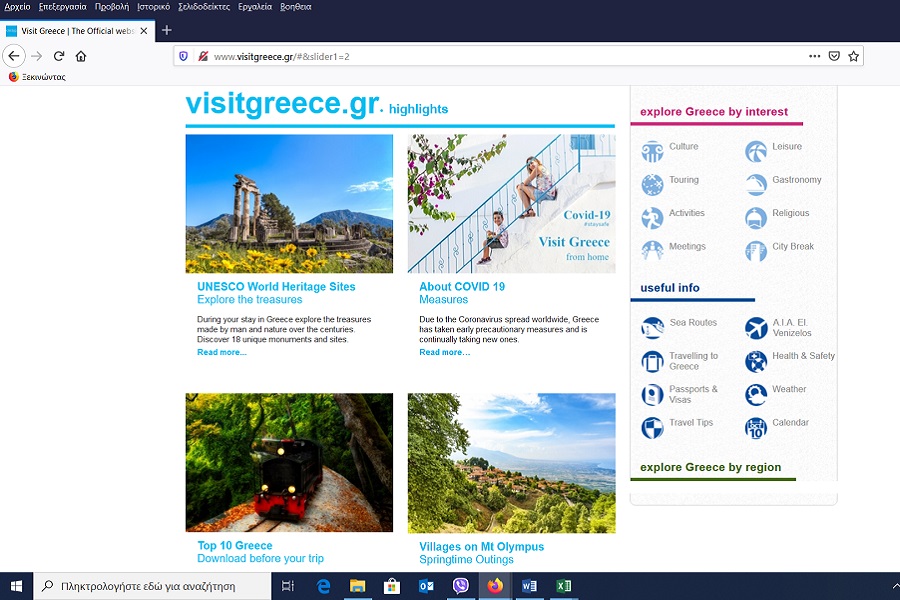Click the visitgreece.gr logo heading

pyautogui.click(x=284, y=104)
